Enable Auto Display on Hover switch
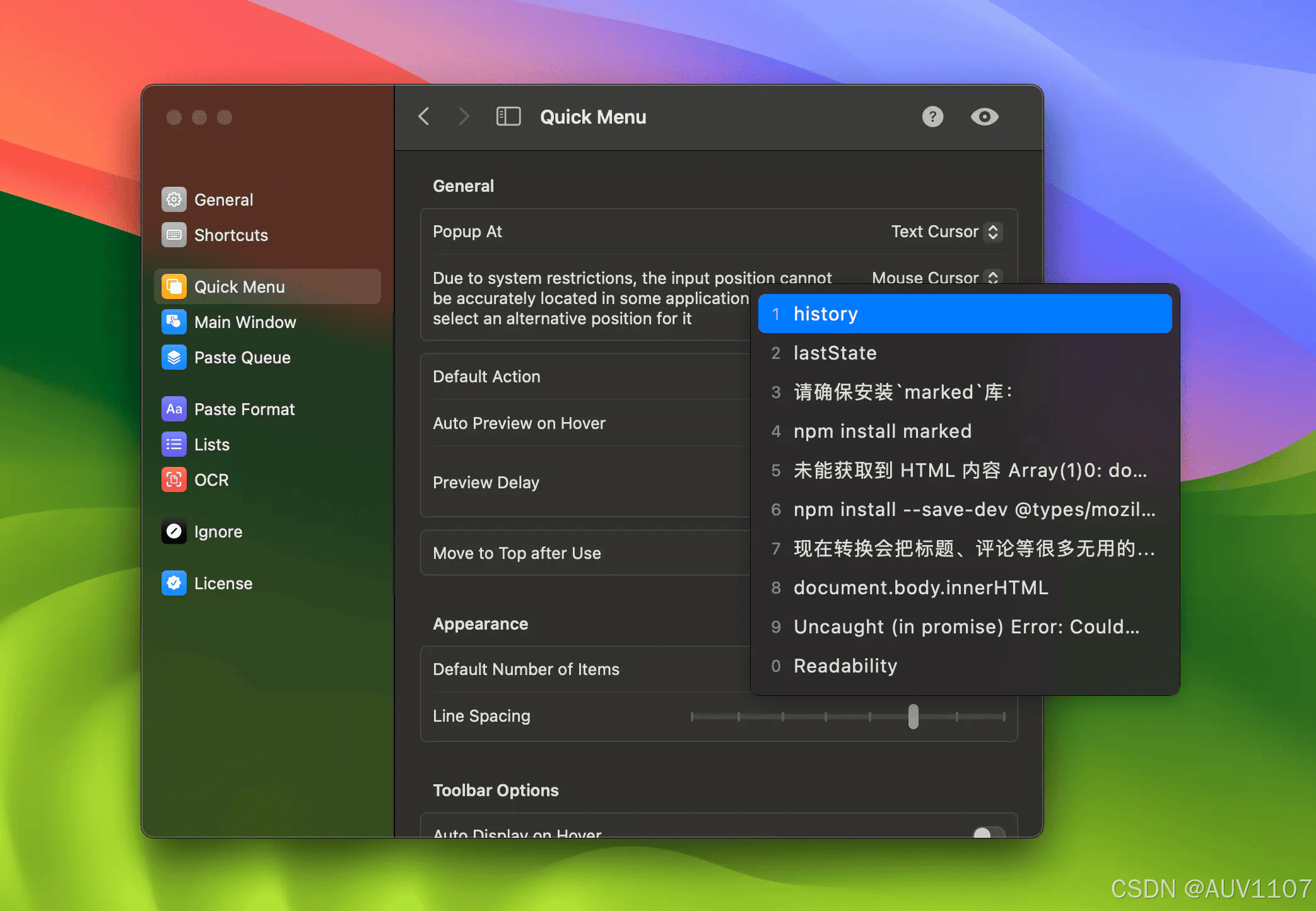This screenshot has width=1316, height=911. pos(988,833)
